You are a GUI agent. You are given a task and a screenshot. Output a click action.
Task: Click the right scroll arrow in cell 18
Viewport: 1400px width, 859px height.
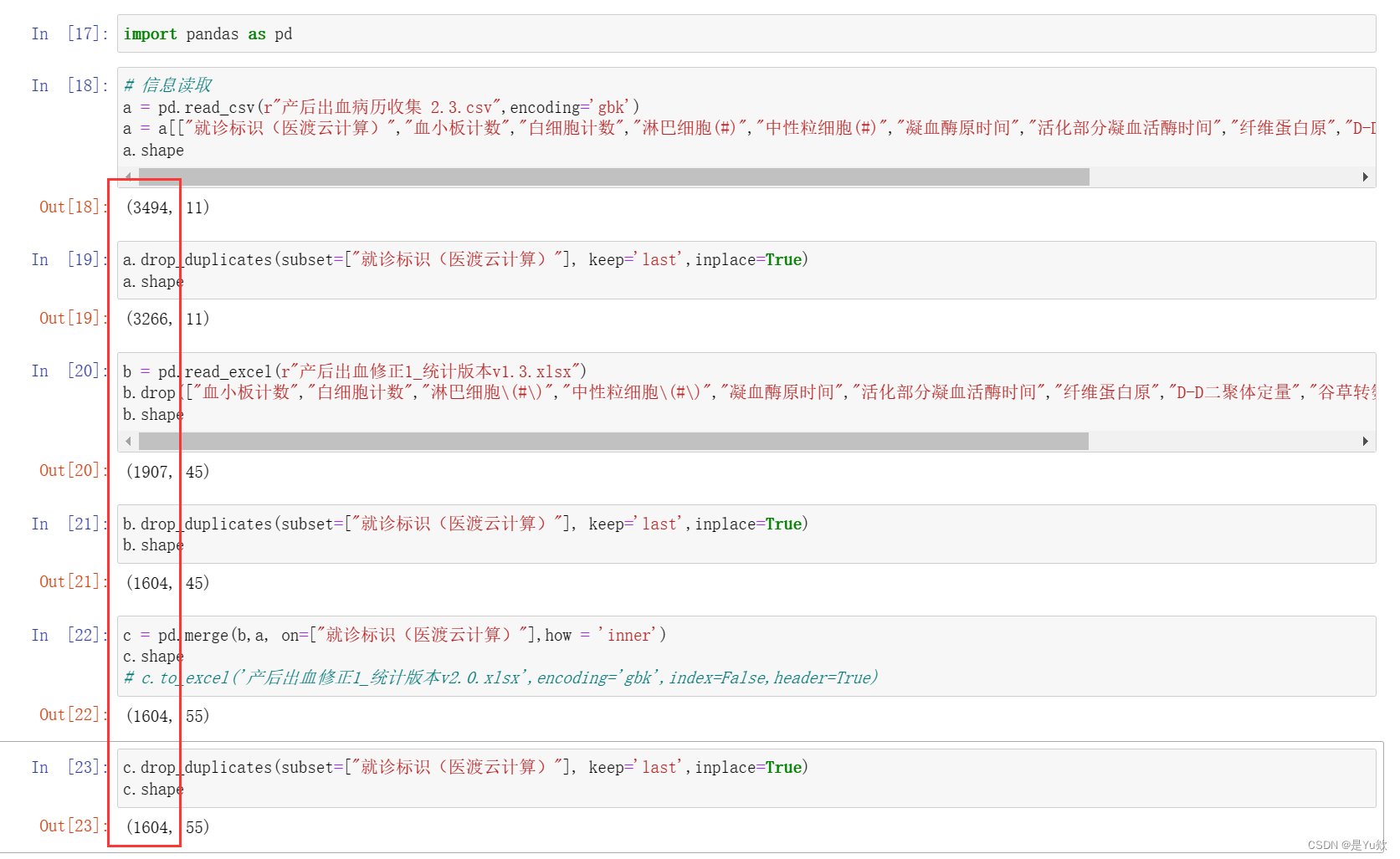click(x=1365, y=177)
